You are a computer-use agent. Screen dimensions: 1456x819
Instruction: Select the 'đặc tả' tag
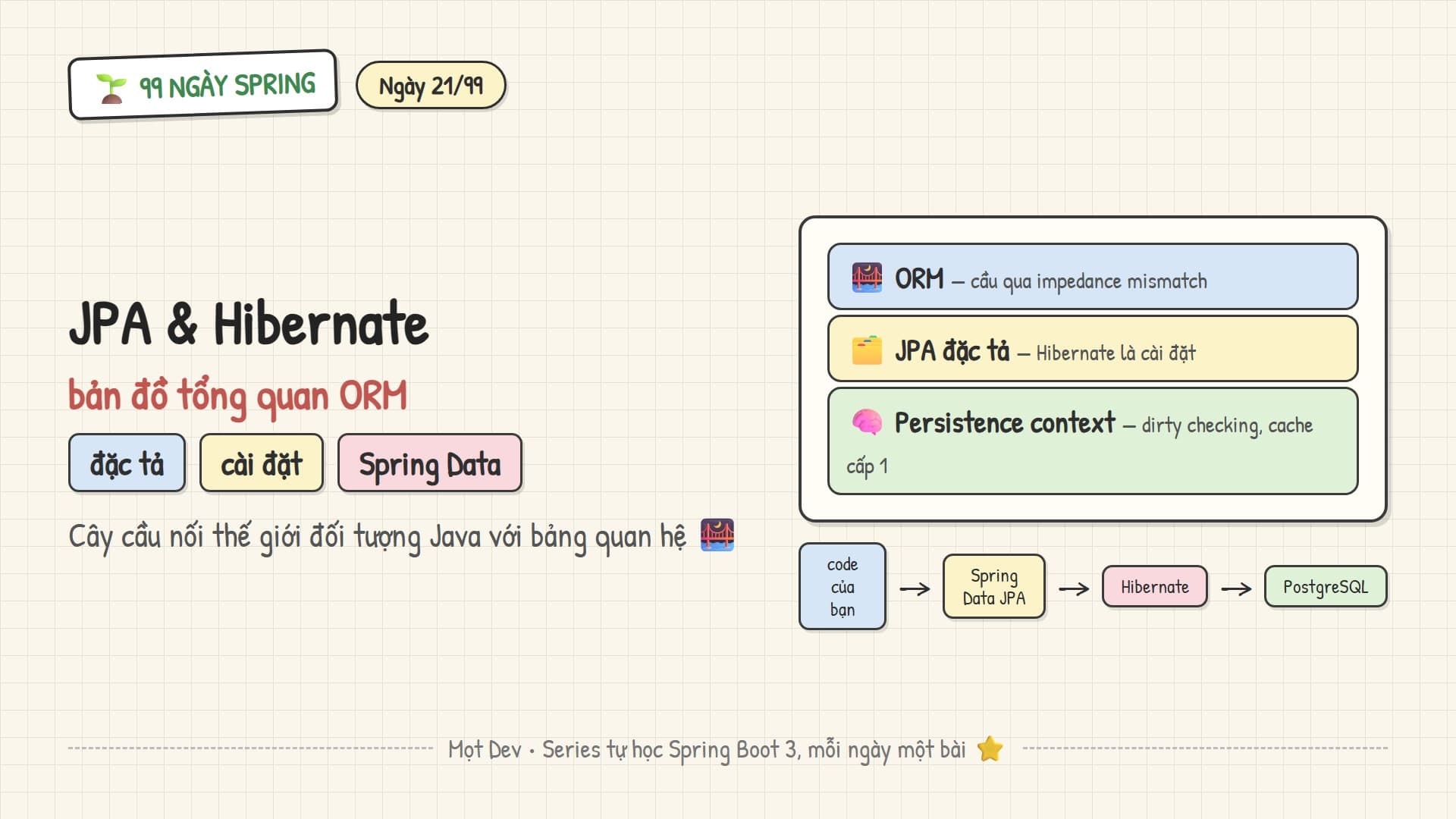(x=127, y=463)
